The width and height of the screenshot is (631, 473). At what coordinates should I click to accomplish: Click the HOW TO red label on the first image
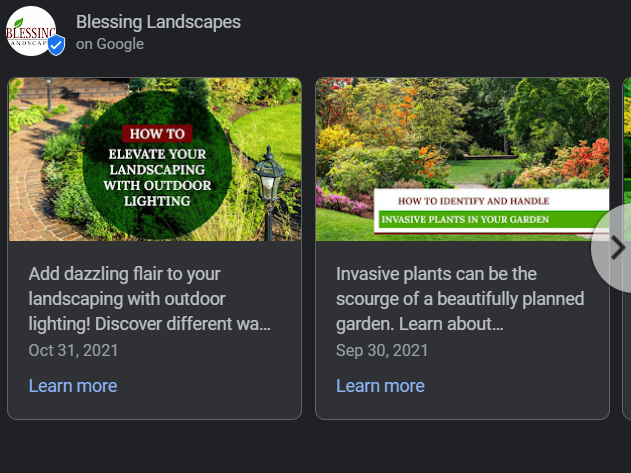[x=157, y=134]
